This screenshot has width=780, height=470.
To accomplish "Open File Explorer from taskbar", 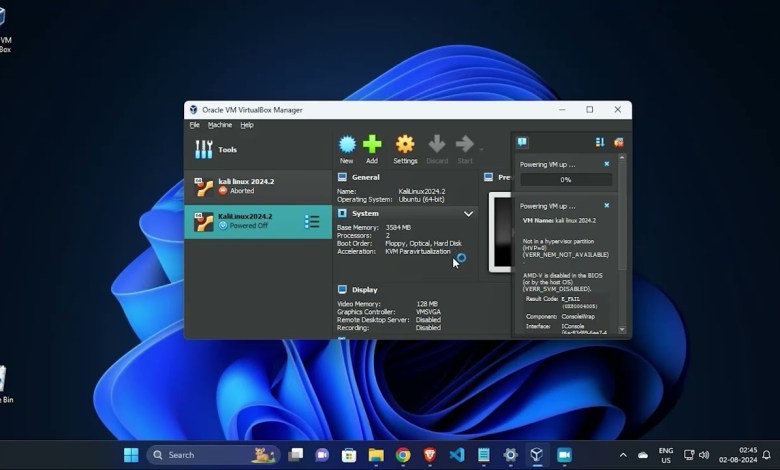I will (376, 455).
